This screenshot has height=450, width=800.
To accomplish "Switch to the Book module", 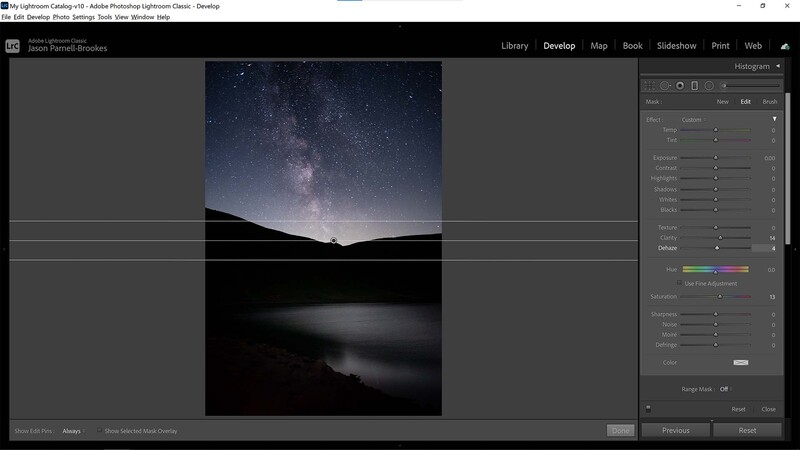I will pos(633,45).
